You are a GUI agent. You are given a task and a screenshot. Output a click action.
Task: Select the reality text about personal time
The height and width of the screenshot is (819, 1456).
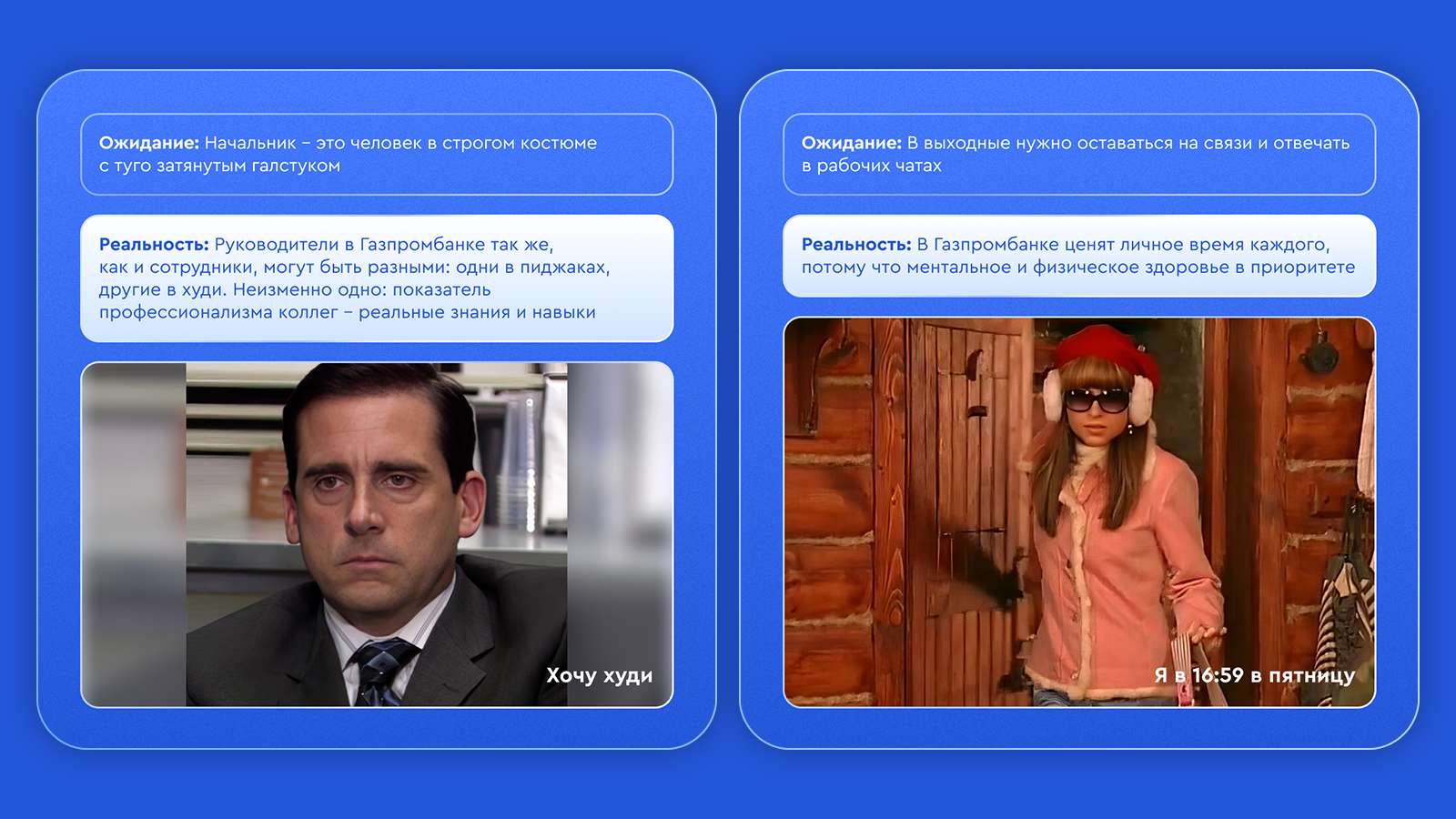click(x=1079, y=256)
